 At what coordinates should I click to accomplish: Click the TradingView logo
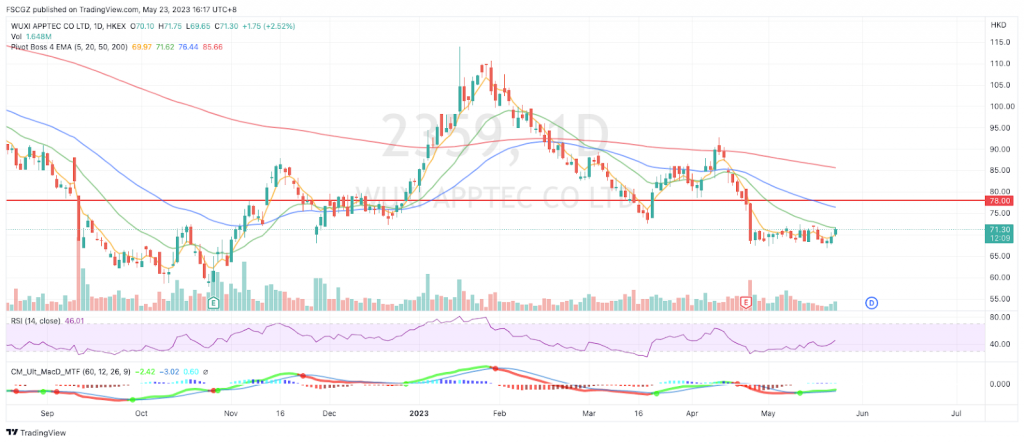(x=36, y=433)
